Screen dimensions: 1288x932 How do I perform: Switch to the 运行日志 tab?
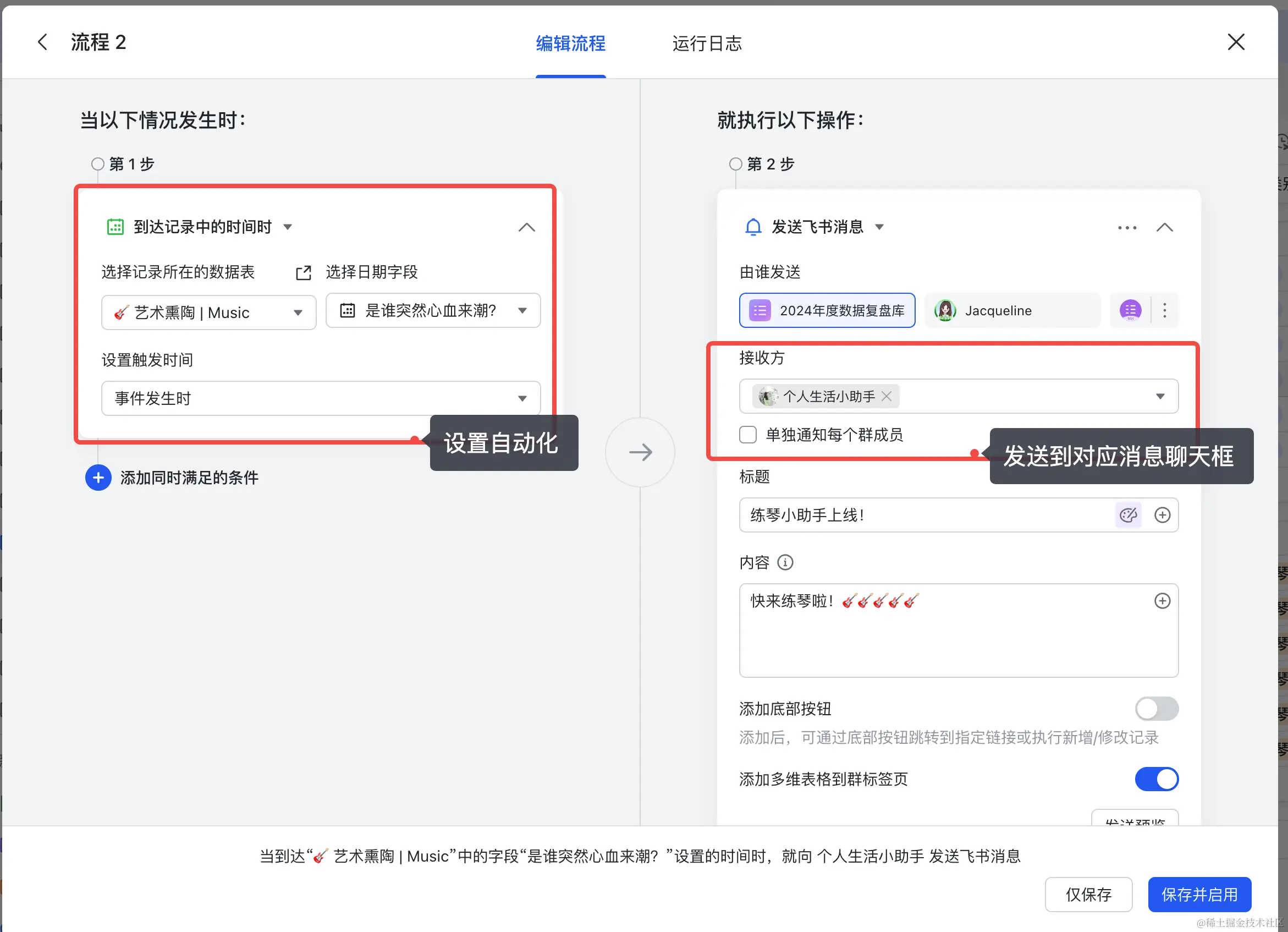[x=707, y=43]
